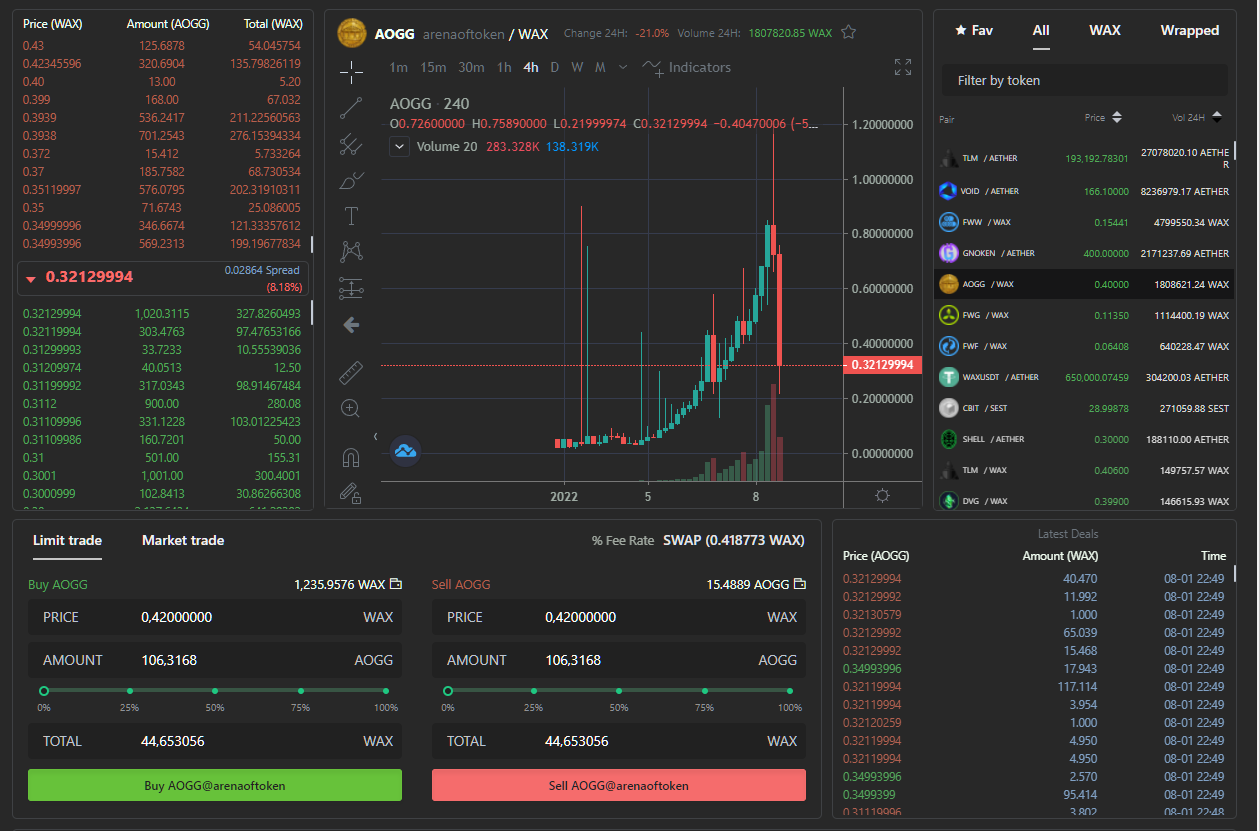Select the text annotation tool
The image size is (1260, 831).
(351, 216)
